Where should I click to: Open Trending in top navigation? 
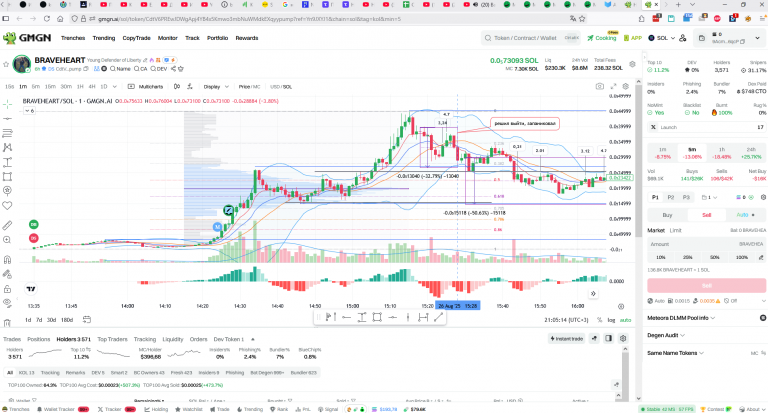[104, 38]
